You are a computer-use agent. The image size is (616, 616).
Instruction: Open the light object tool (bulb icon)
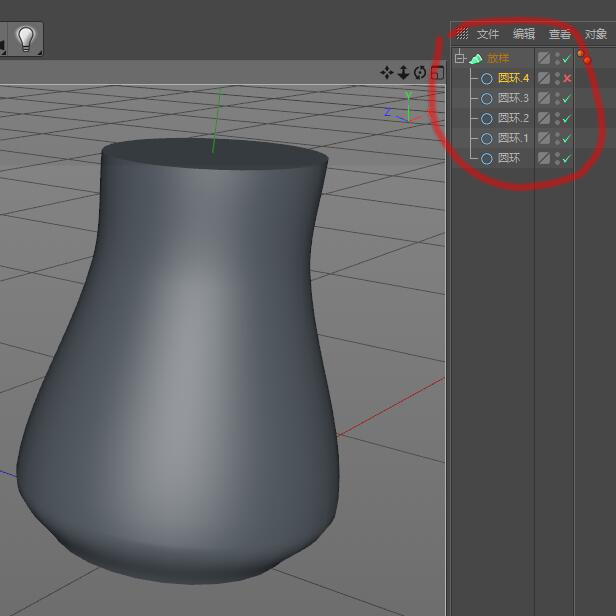(x=26, y=38)
